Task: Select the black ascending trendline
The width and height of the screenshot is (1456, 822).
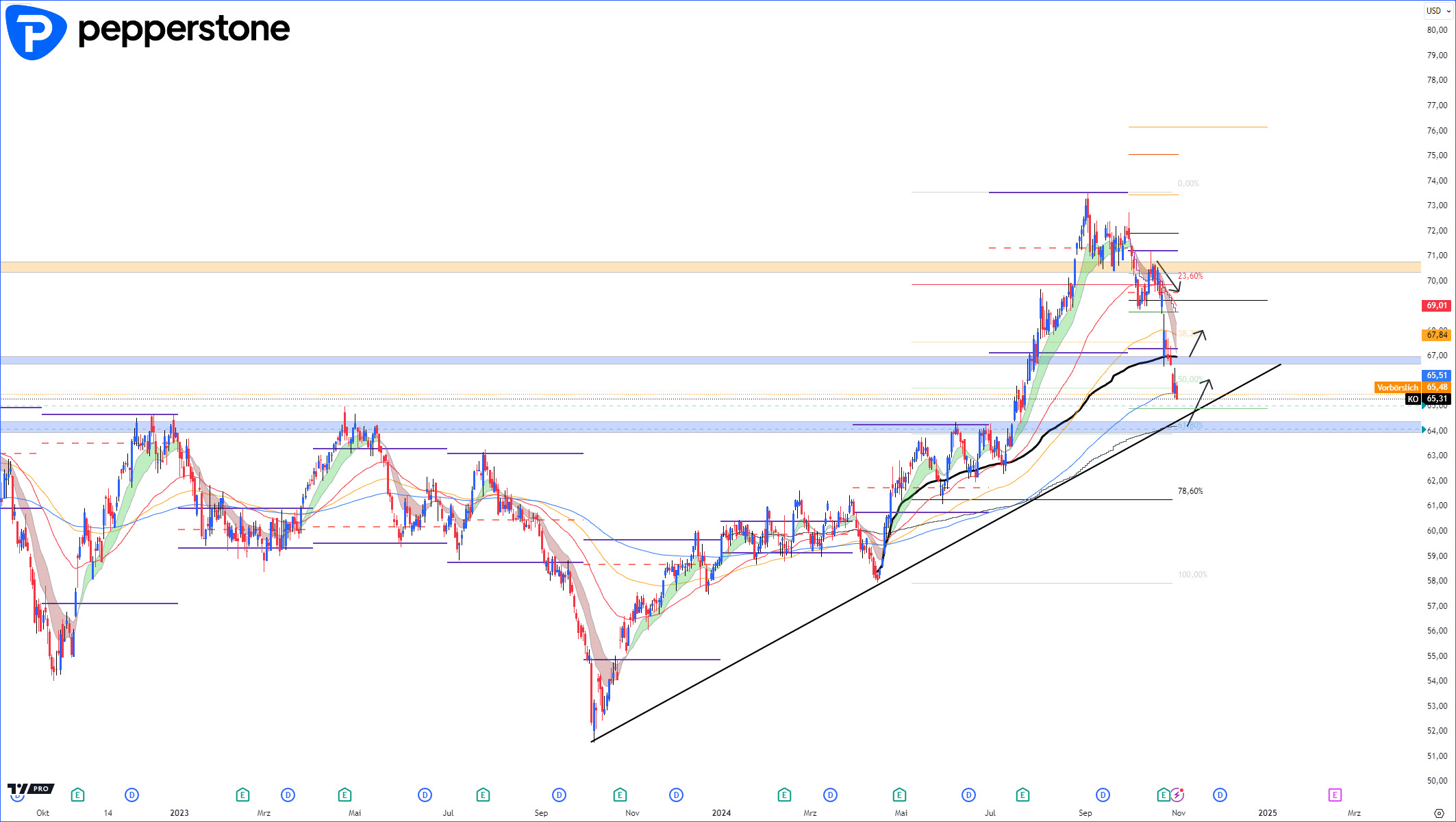Action: 753,654
